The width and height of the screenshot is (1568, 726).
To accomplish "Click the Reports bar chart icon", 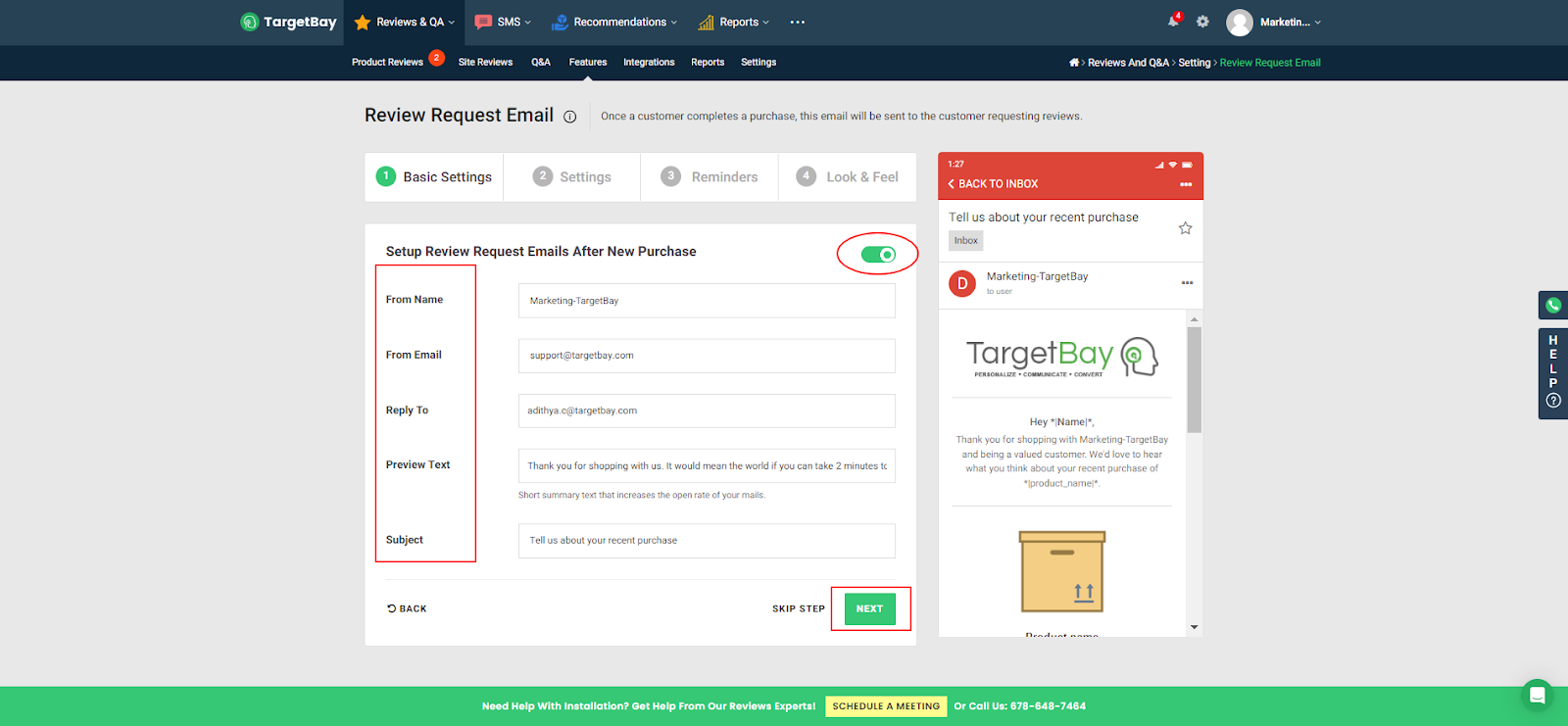I will point(706,22).
